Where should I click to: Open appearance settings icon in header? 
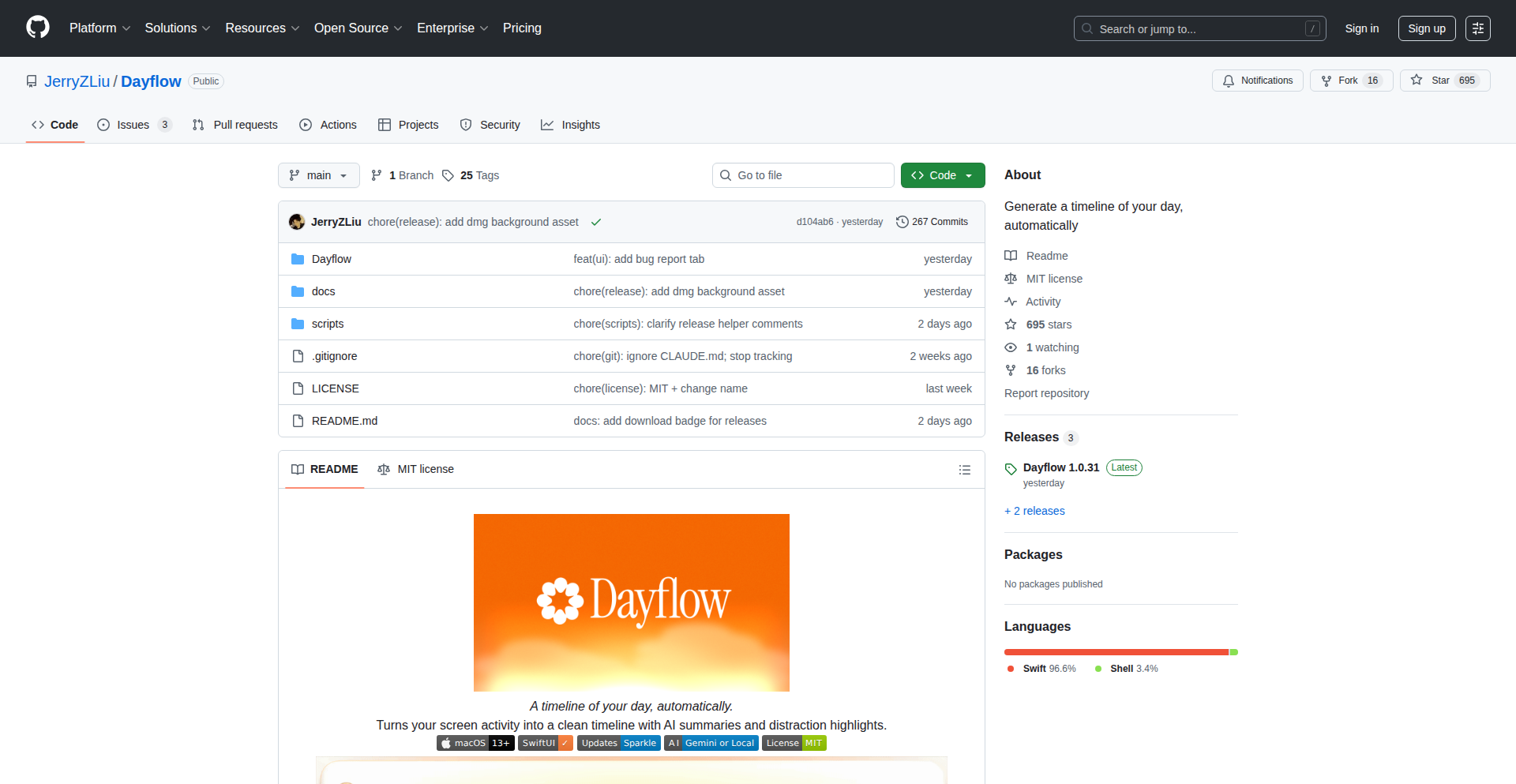pos(1478,28)
